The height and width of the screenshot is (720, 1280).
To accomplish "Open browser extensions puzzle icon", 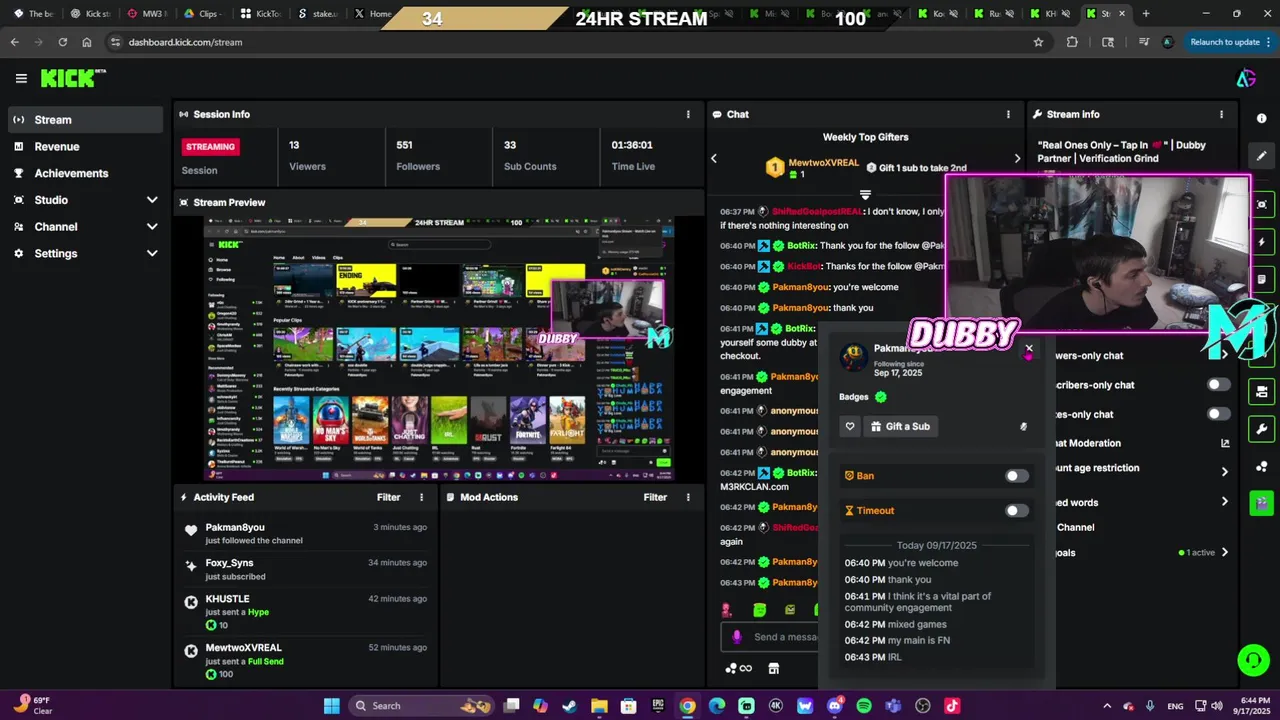I will tap(1072, 42).
